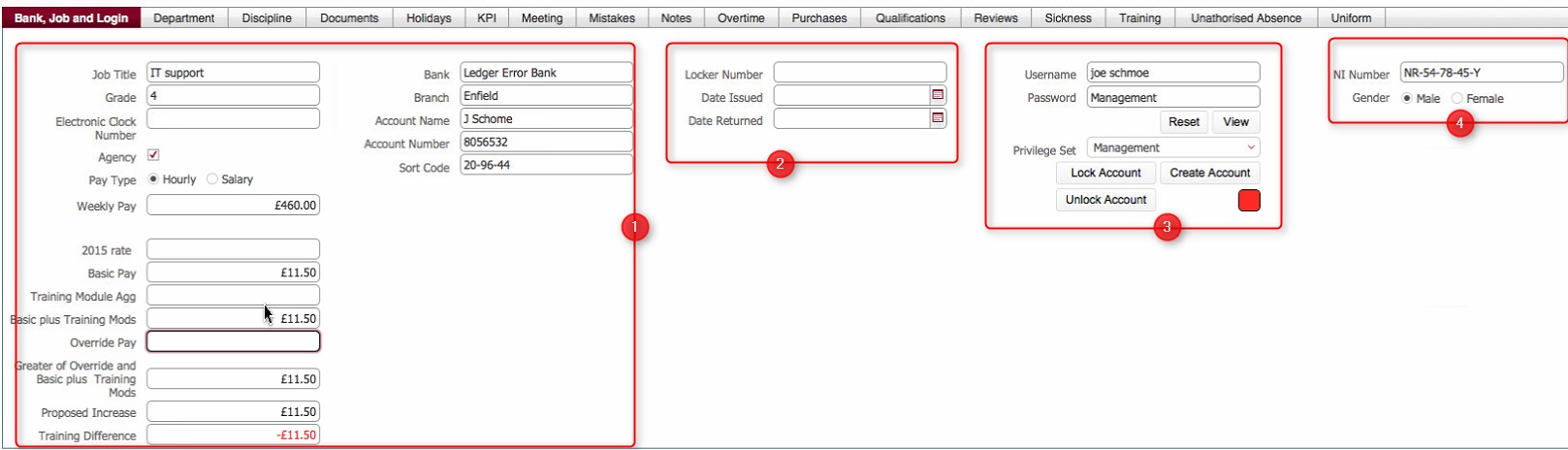Toggle the Agency checkbox

coord(153,155)
